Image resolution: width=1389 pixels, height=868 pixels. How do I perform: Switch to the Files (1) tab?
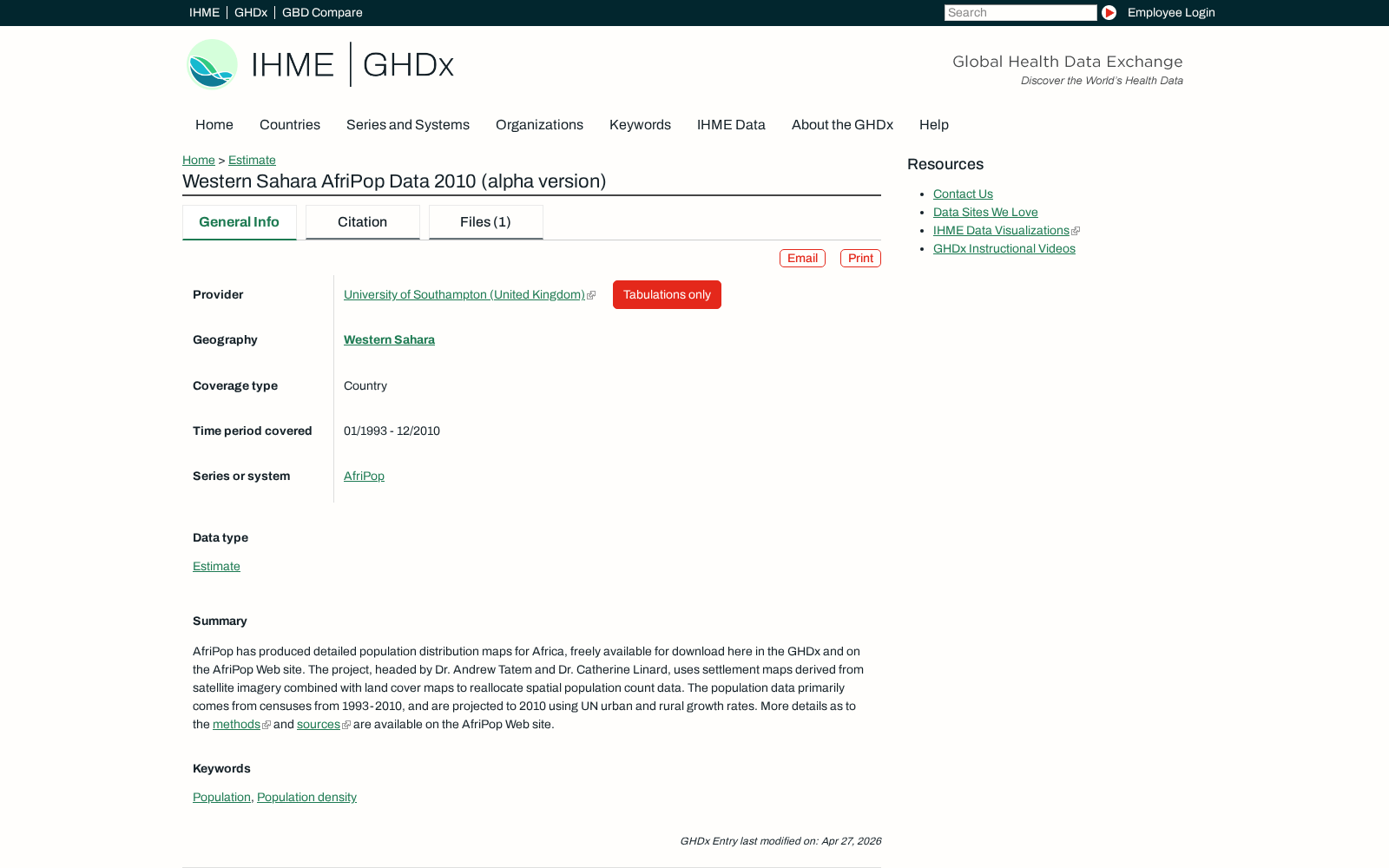pyautogui.click(x=486, y=222)
